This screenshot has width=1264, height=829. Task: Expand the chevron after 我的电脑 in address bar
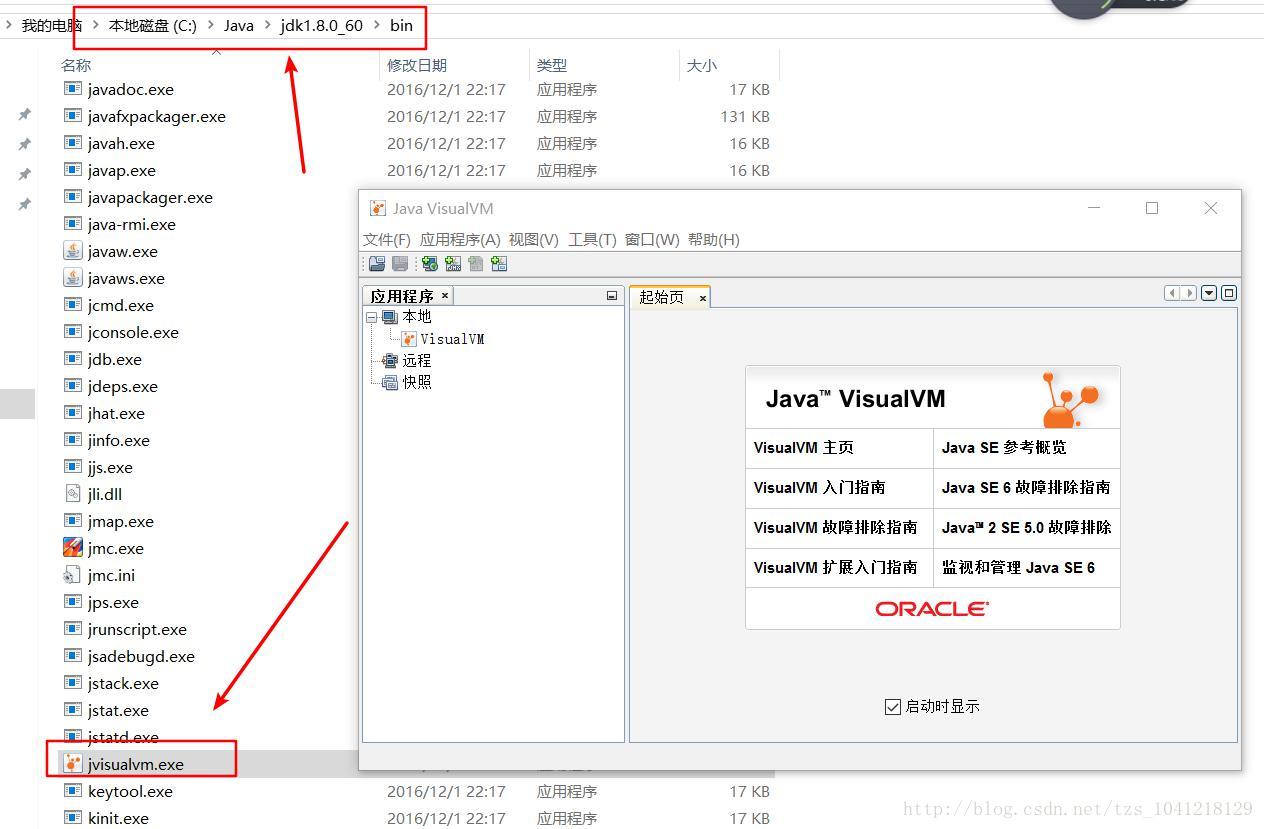click(96, 25)
